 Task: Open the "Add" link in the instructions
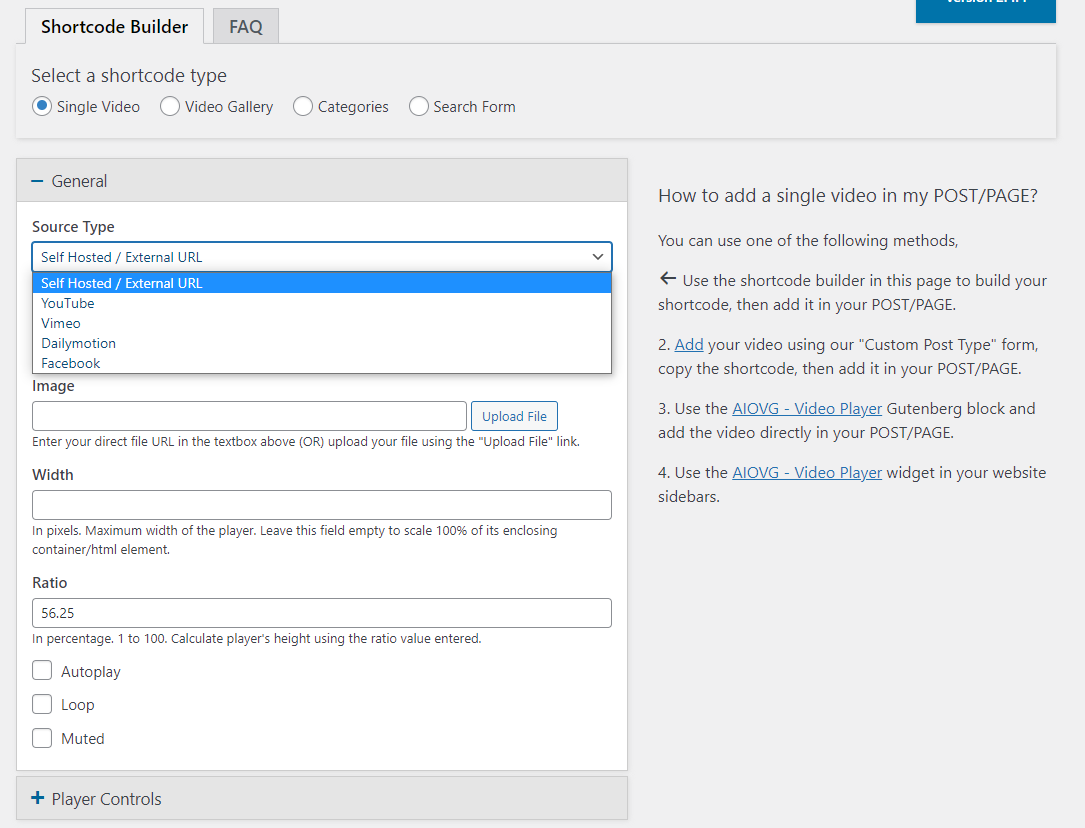click(x=688, y=344)
